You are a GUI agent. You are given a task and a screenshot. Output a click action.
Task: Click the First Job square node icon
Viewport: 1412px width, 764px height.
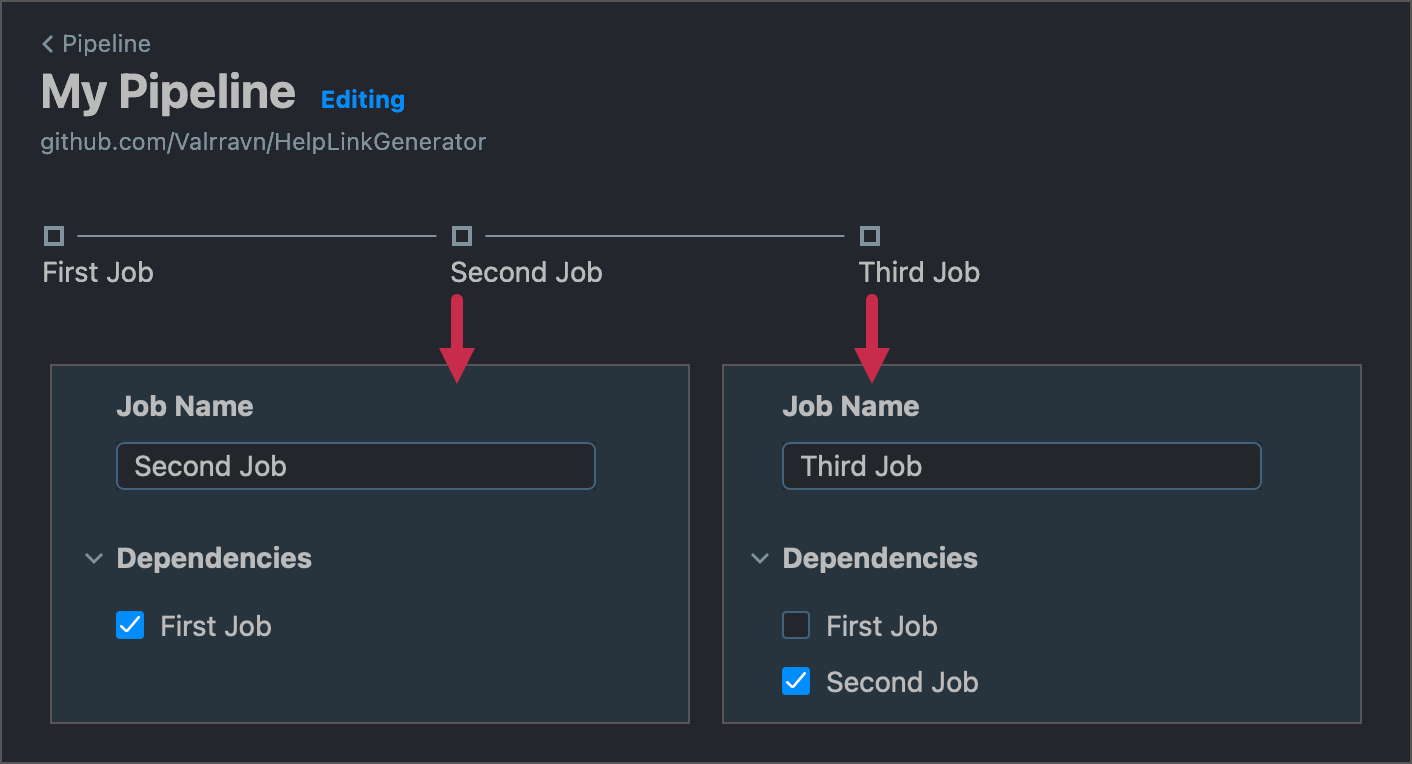(x=54, y=236)
